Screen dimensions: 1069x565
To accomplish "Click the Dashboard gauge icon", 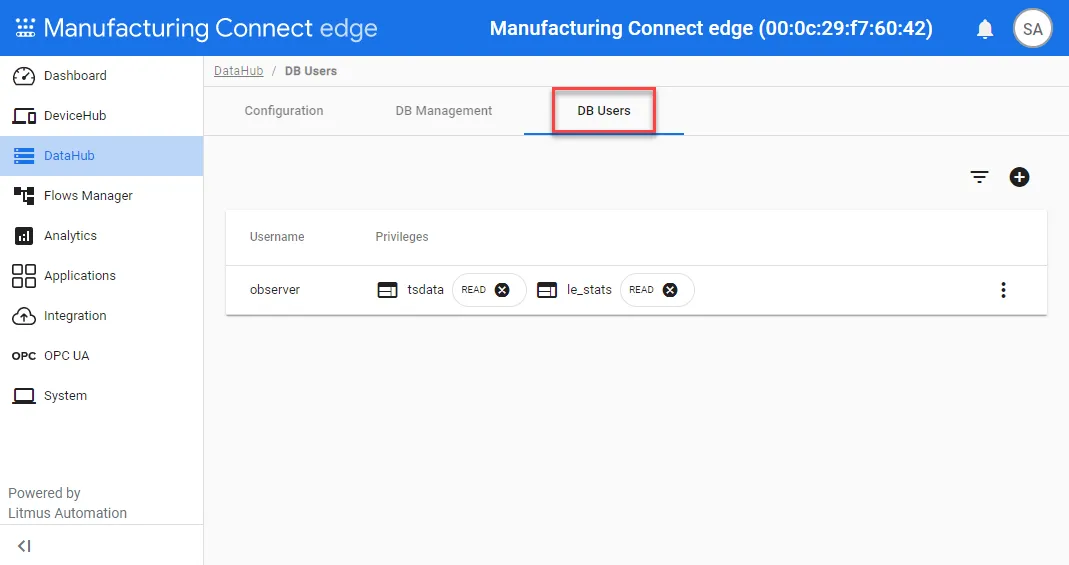I will pos(24,76).
